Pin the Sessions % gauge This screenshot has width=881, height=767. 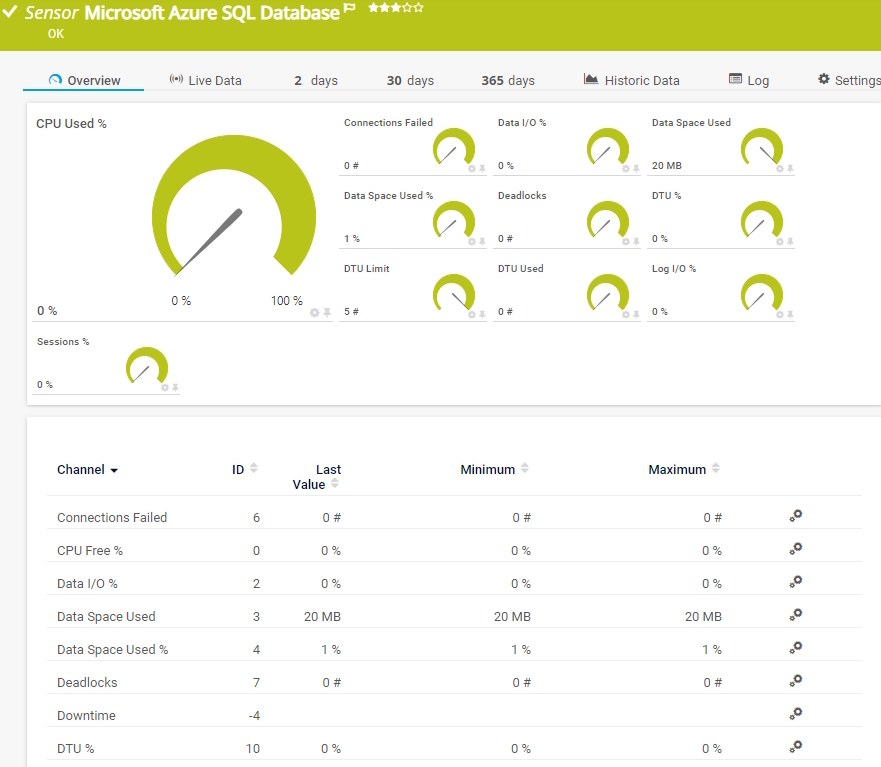pyautogui.click(x=174, y=388)
